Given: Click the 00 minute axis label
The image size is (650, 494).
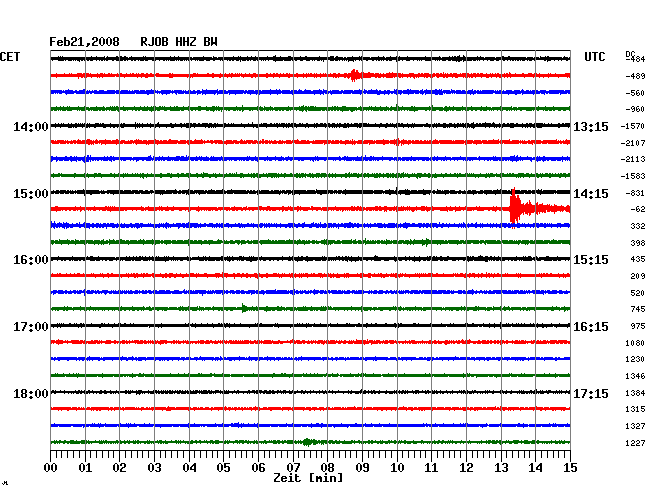Looking at the screenshot, I should click(x=51, y=467).
